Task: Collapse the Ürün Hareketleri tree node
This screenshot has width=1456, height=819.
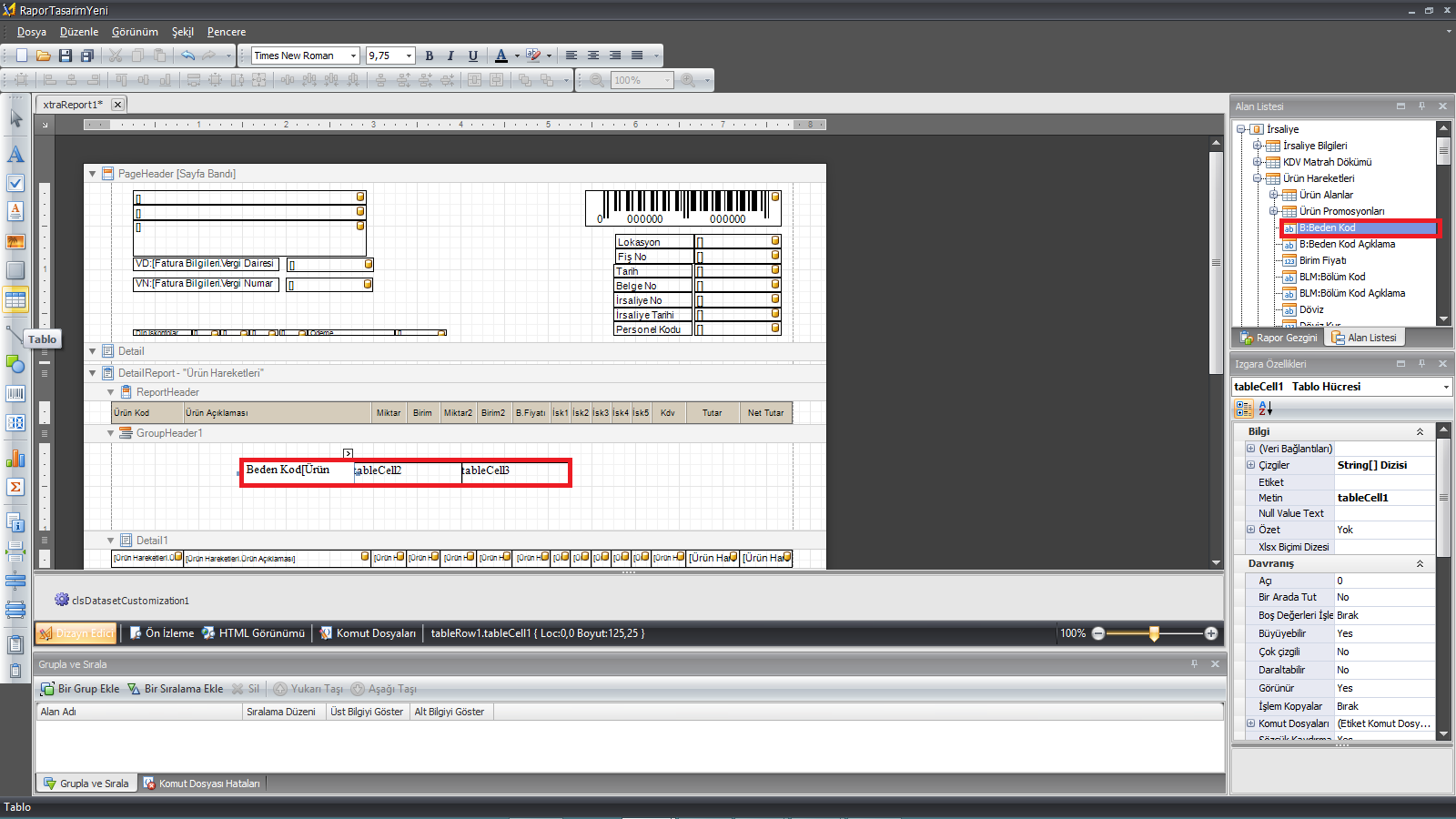Action: point(1258,178)
